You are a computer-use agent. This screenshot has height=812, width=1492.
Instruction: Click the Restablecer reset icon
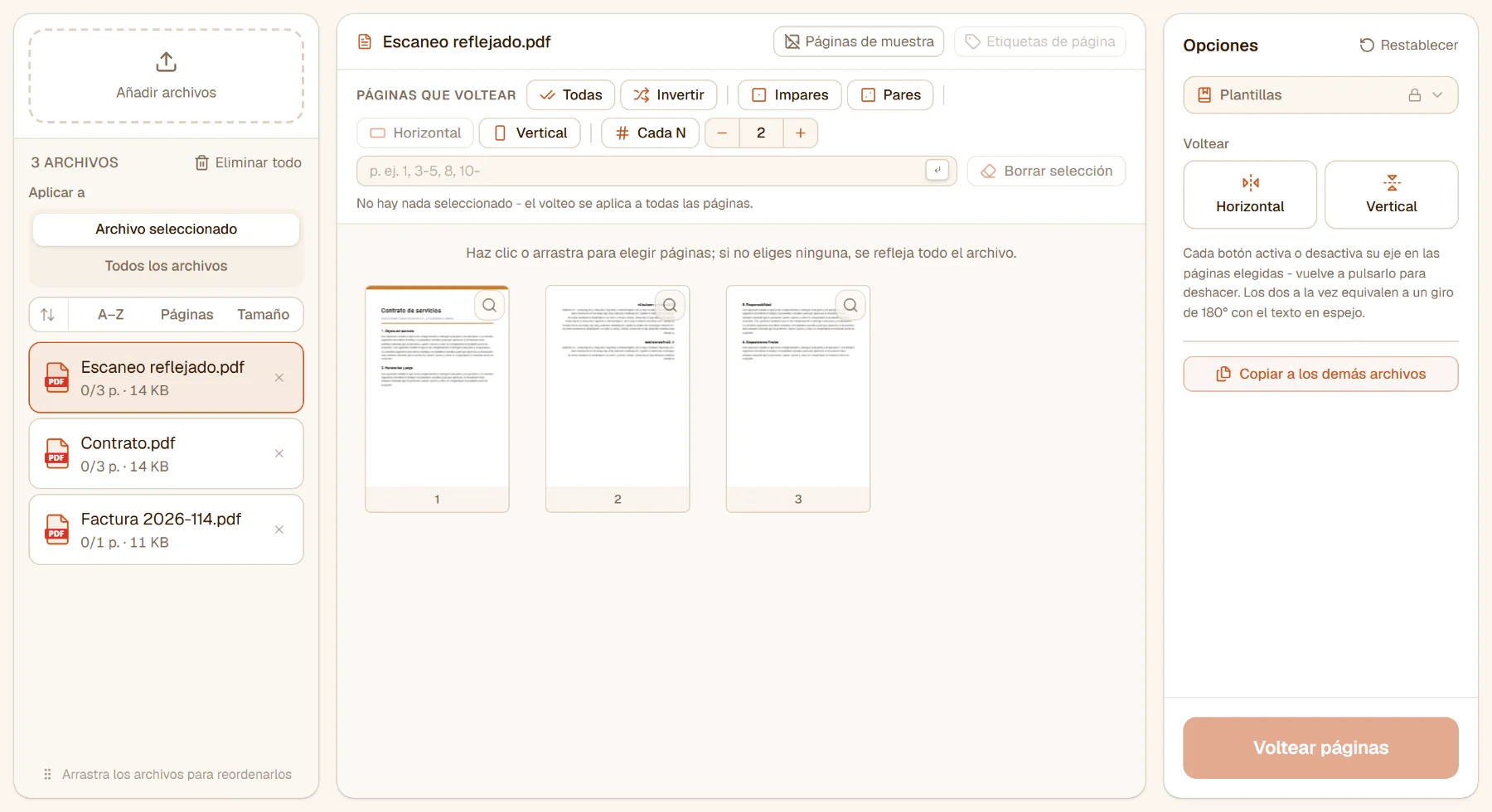tap(1367, 45)
